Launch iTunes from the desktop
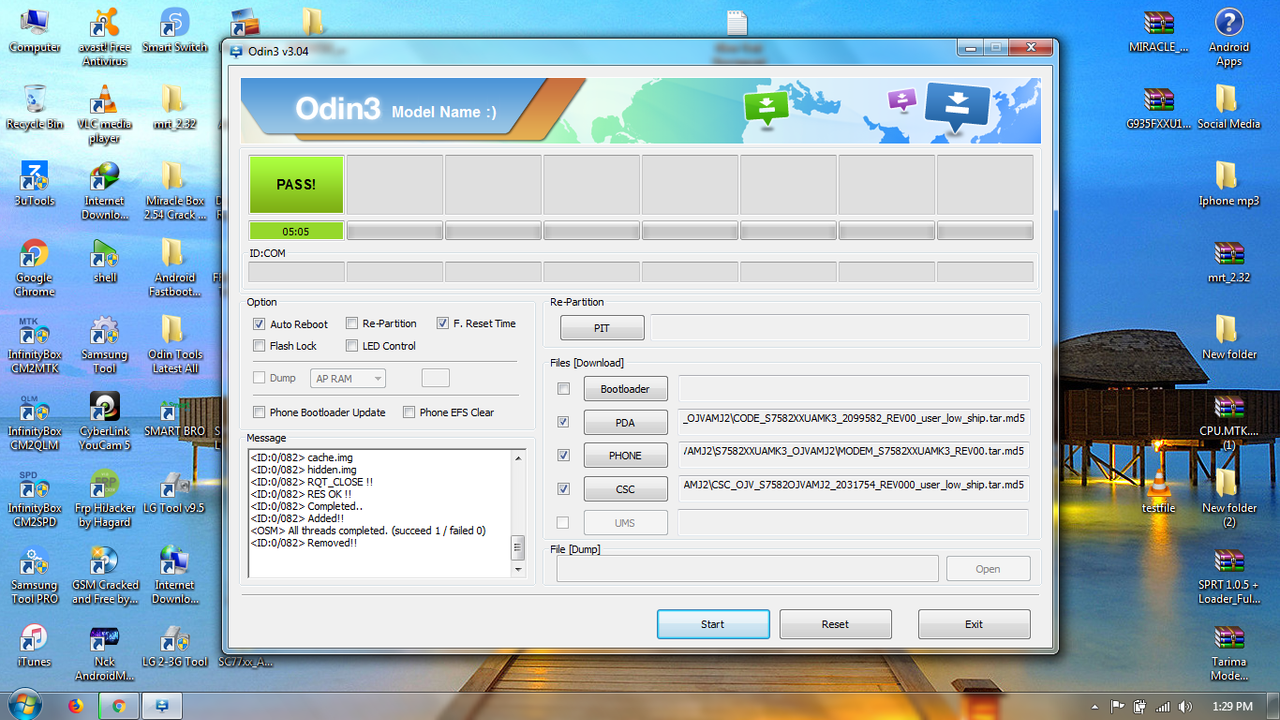1280x720 pixels. pos(34,645)
